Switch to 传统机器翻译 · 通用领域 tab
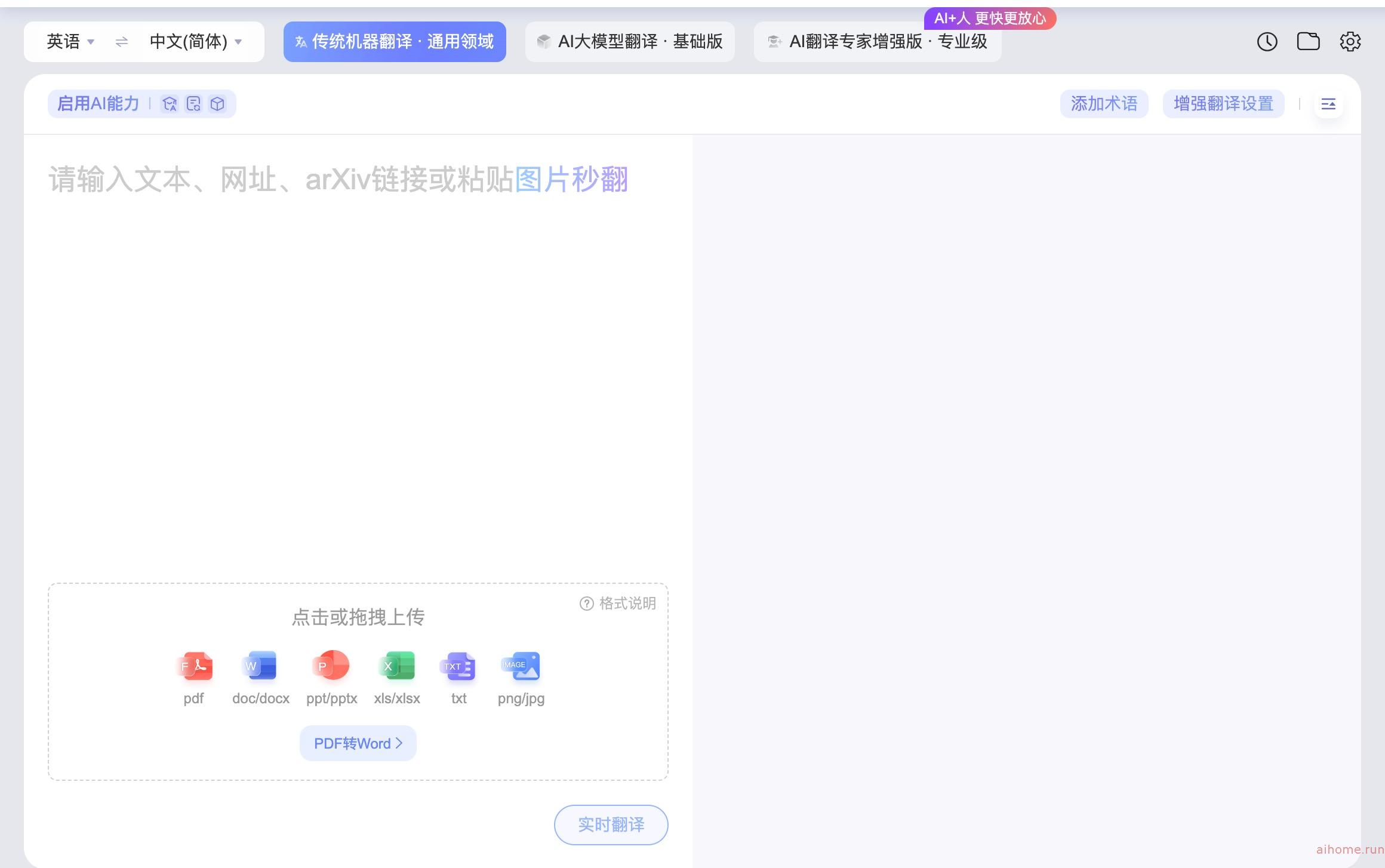The width and height of the screenshot is (1385, 868). 395,42
